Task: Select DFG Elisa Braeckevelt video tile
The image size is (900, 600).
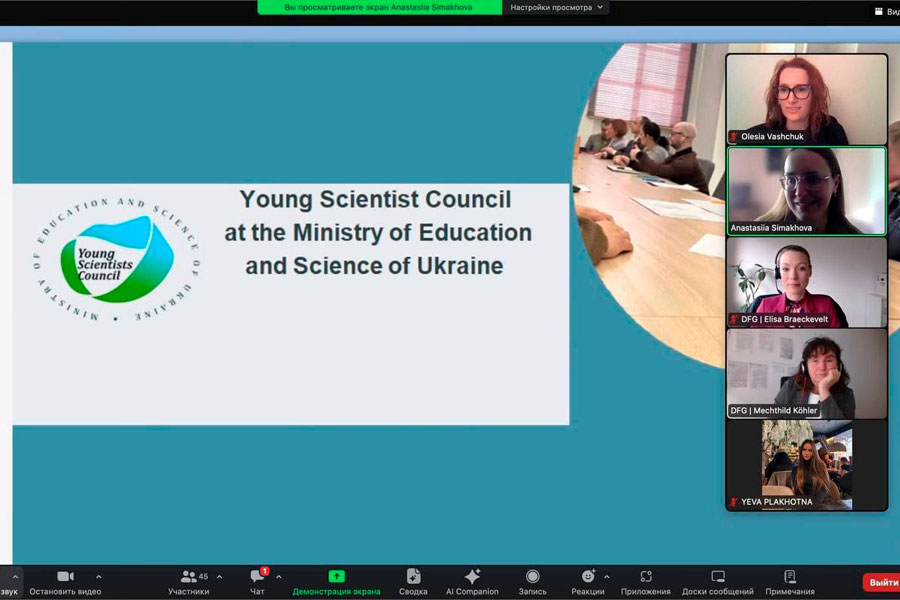Action: [806, 282]
